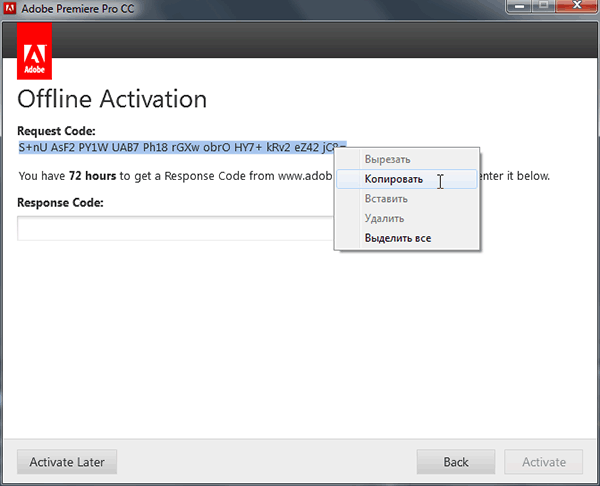Click the Adobe logo icon
The image size is (600, 486).
coord(34,51)
